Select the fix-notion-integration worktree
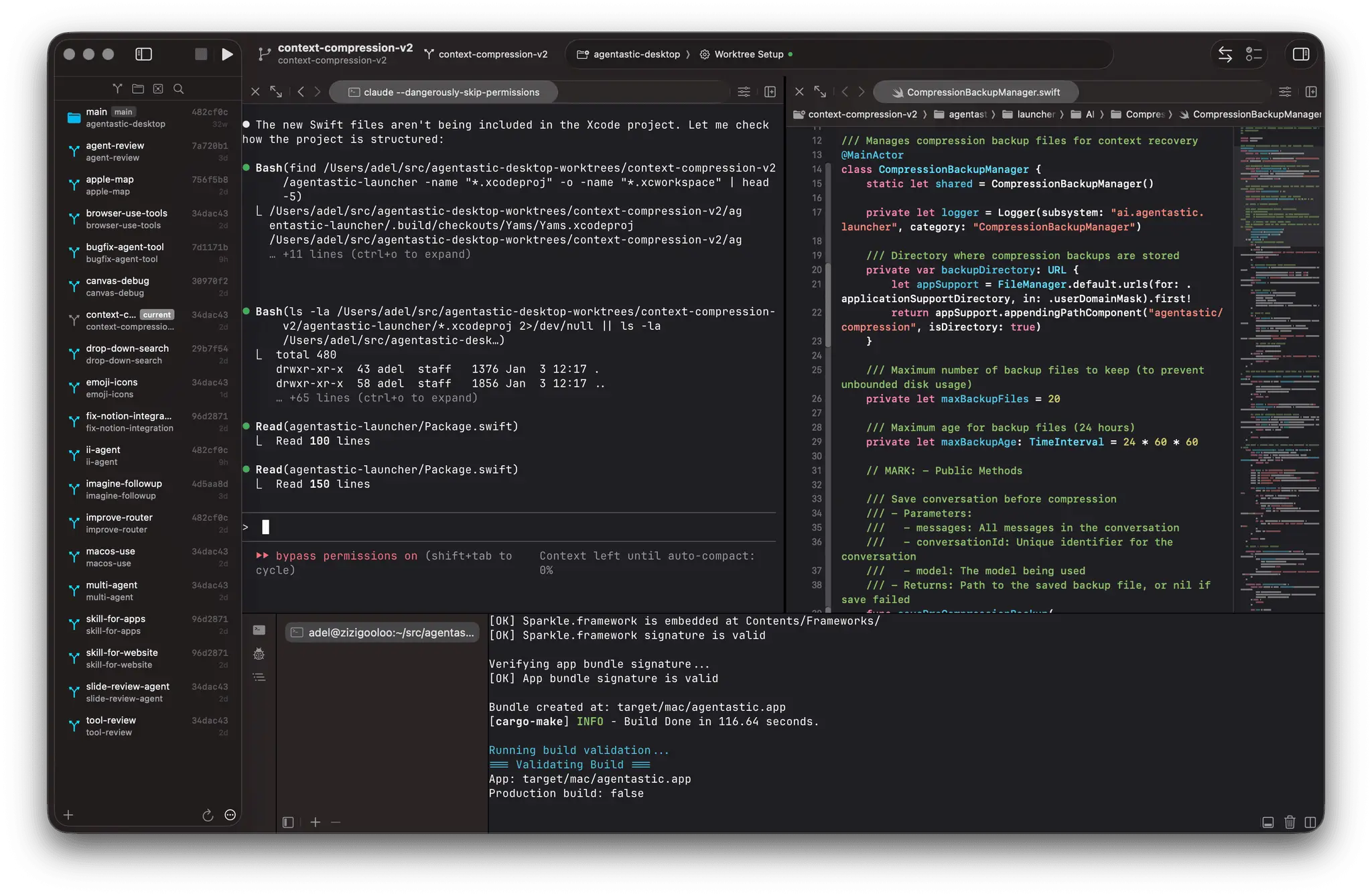The height and width of the screenshot is (896, 1372). (x=148, y=422)
